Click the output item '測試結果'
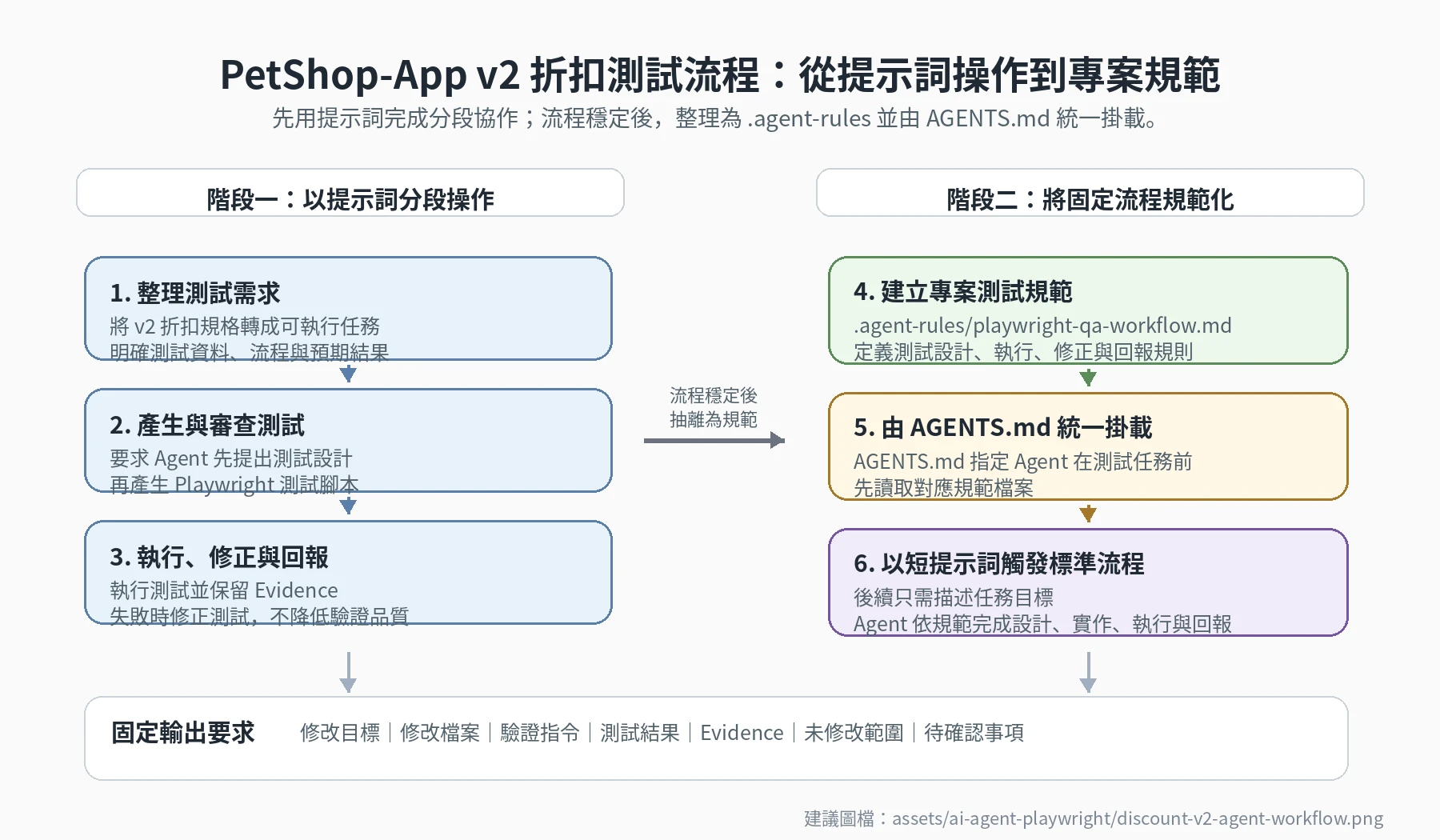 point(640,732)
